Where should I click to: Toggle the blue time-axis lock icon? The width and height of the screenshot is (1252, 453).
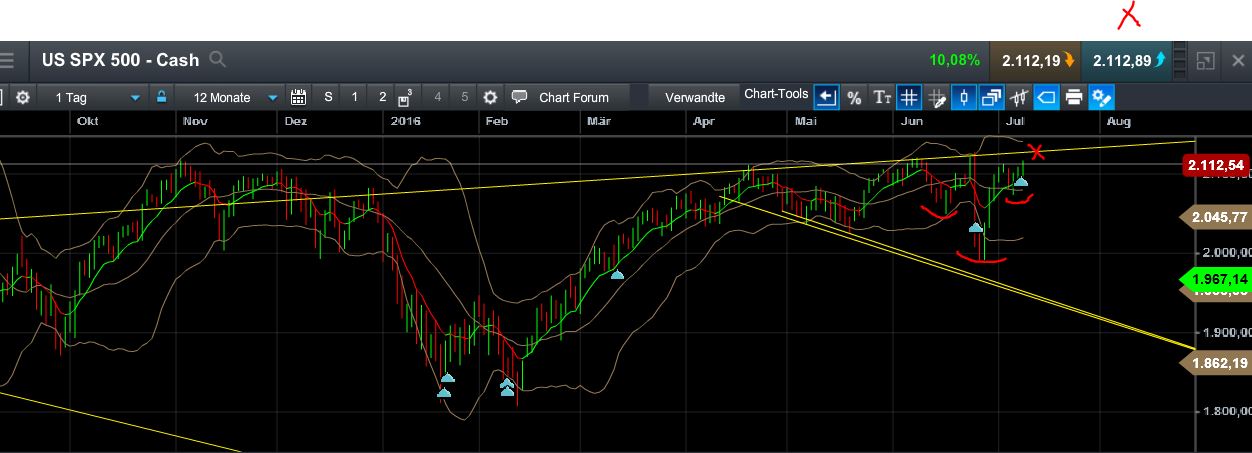(160, 97)
